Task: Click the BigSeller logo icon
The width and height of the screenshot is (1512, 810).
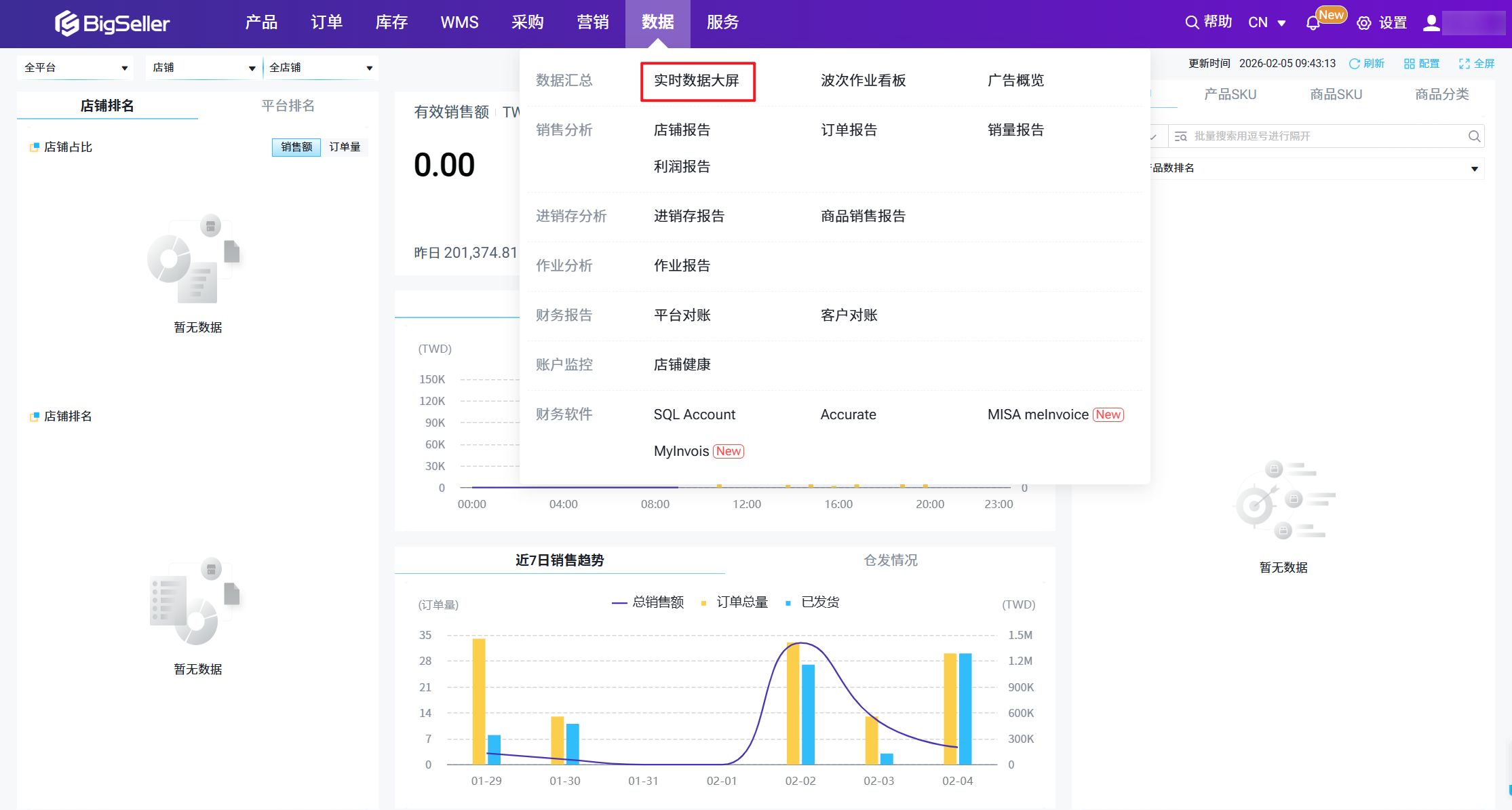Action: [66, 23]
